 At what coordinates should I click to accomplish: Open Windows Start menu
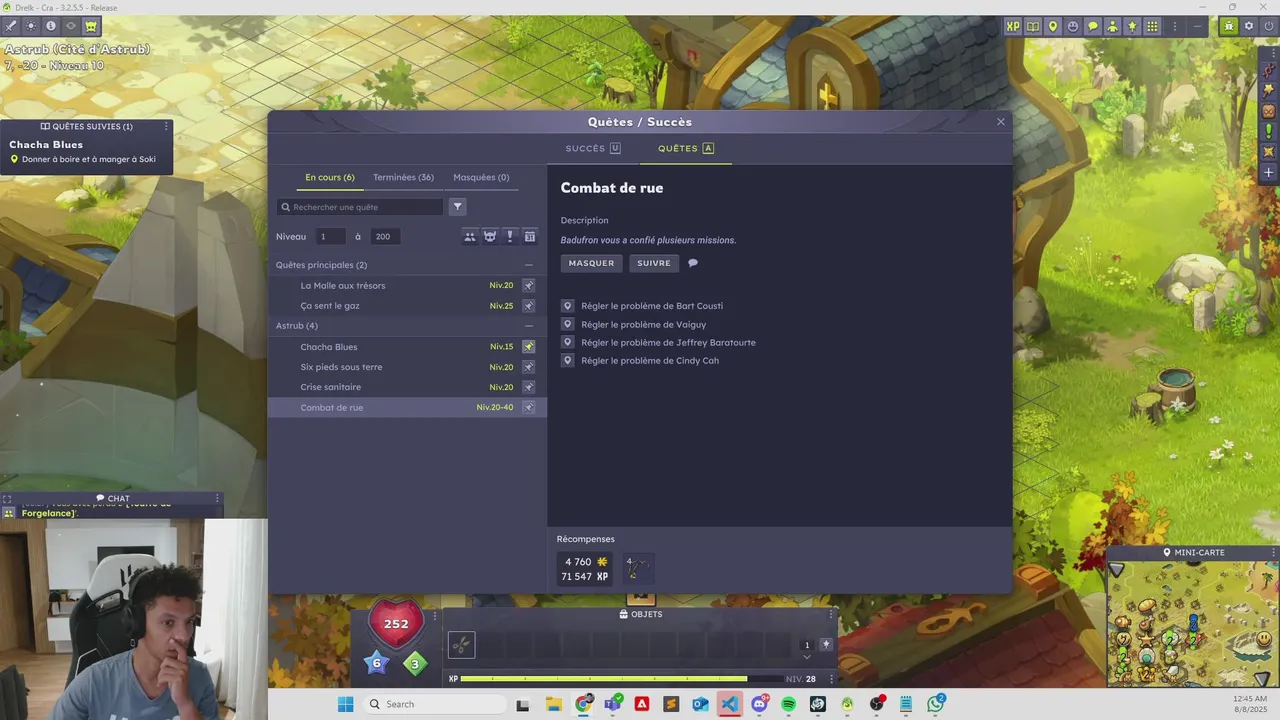(345, 704)
